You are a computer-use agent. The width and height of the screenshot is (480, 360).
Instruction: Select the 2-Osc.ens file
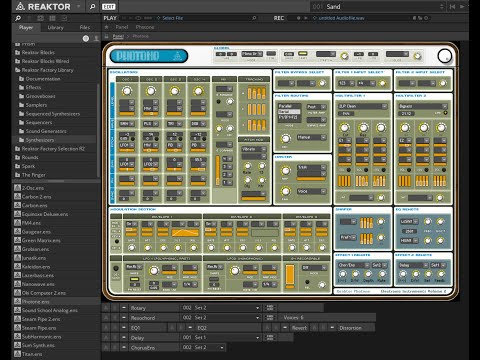[33, 188]
